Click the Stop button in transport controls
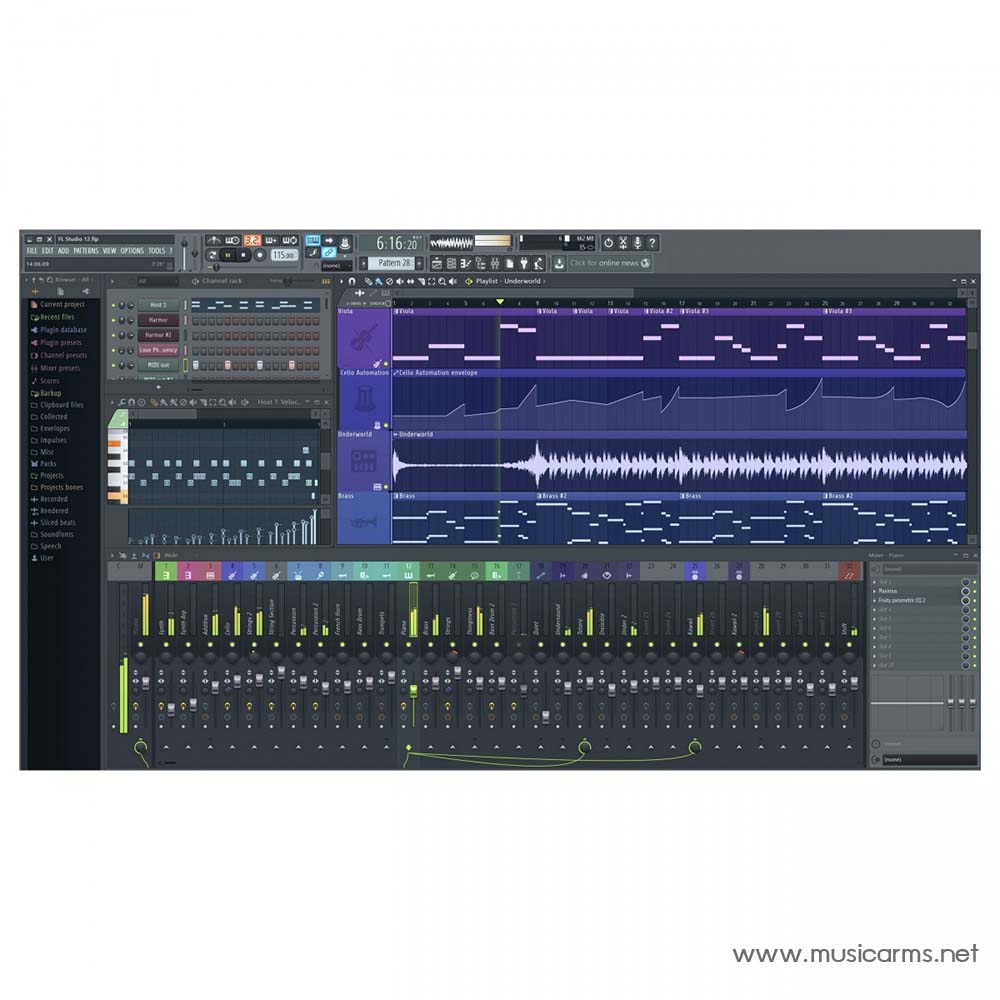Screen dimensions: 1000x1000 tap(244, 256)
